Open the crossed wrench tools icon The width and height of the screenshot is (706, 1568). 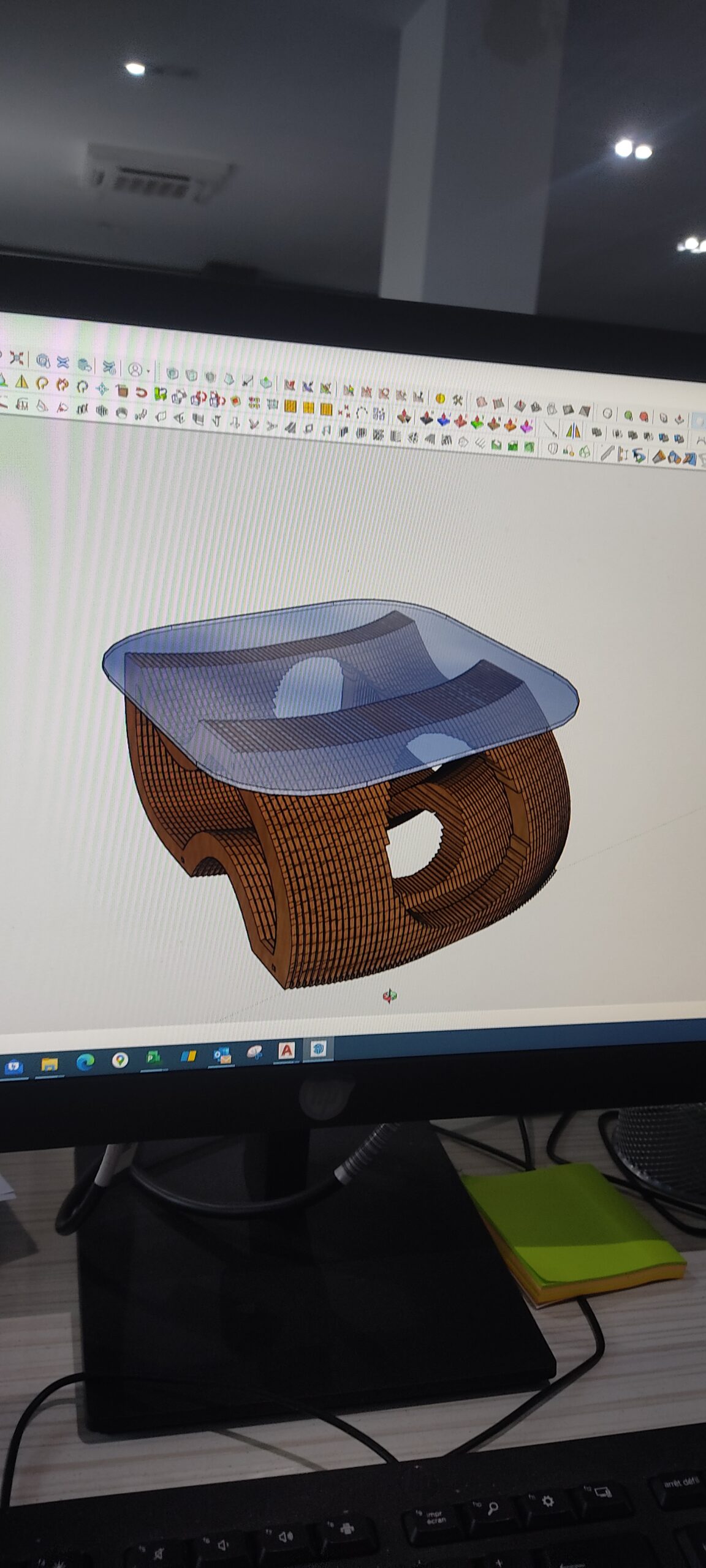pos(457,399)
